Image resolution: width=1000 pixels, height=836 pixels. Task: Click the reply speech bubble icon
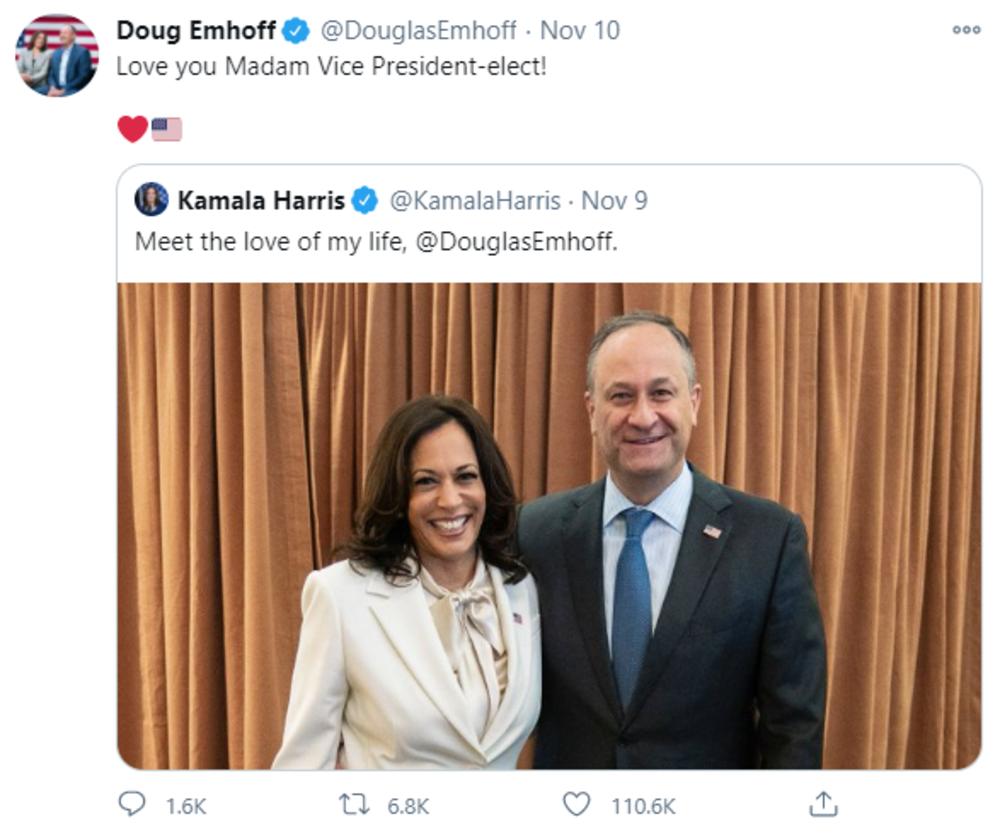coord(132,804)
